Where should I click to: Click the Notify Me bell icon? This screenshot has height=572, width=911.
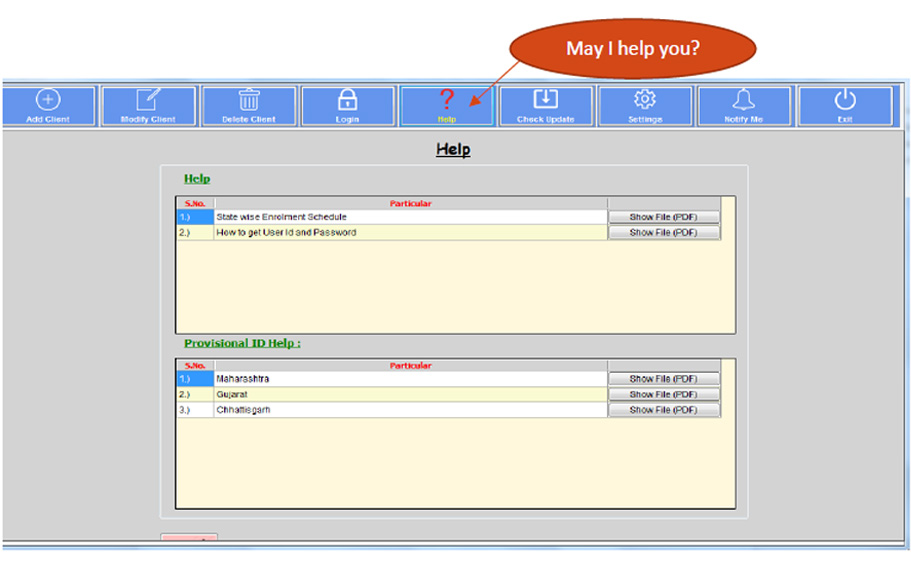click(x=744, y=100)
